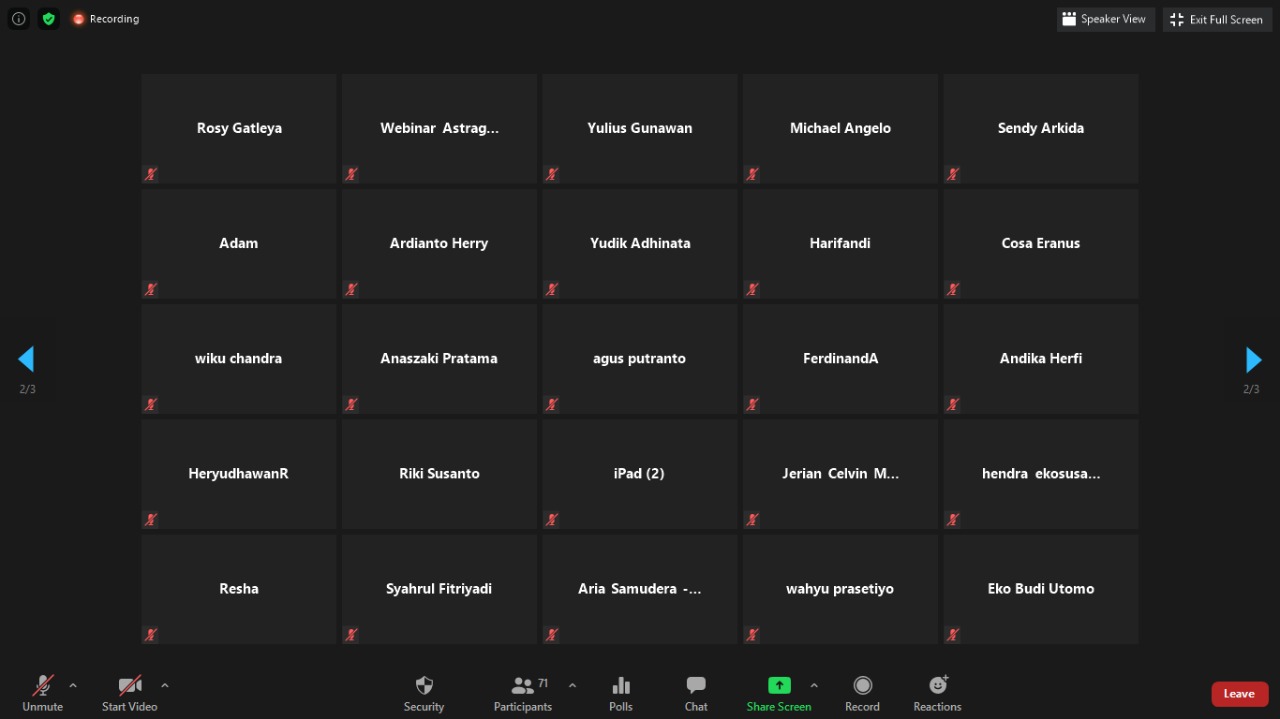The image size is (1280, 719).
Task: Click the muted mic icon on Jerian Celvin M... tile
Action: pos(752,519)
